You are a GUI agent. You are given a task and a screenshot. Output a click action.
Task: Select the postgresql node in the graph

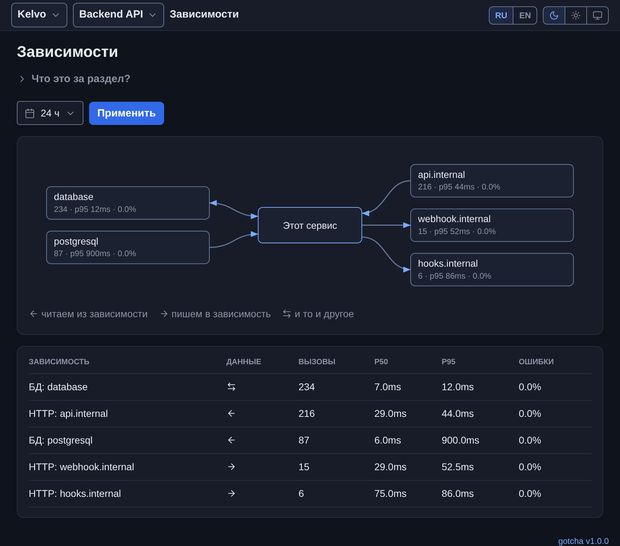click(128, 247)
